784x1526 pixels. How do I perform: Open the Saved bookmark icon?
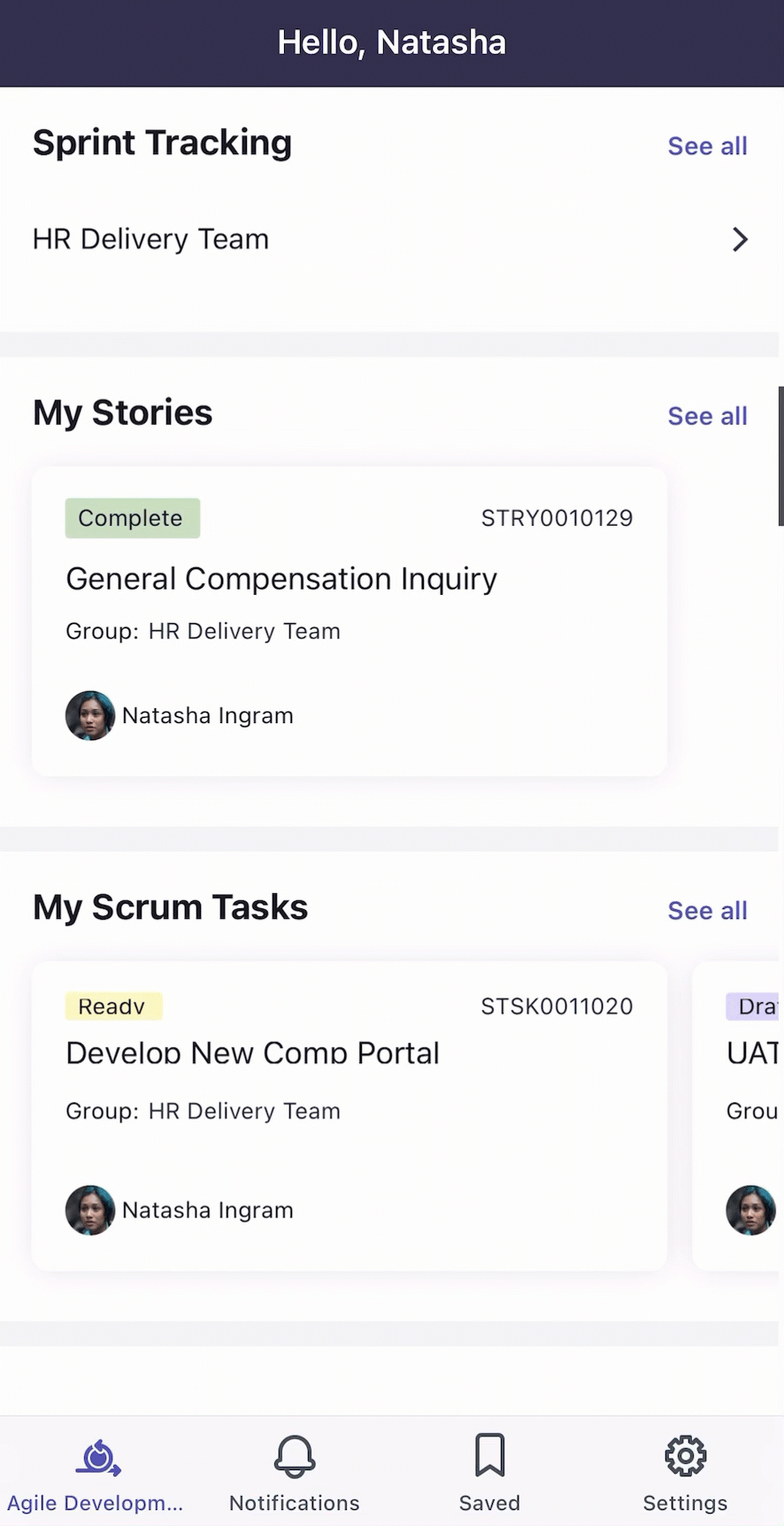point(489,1455)
